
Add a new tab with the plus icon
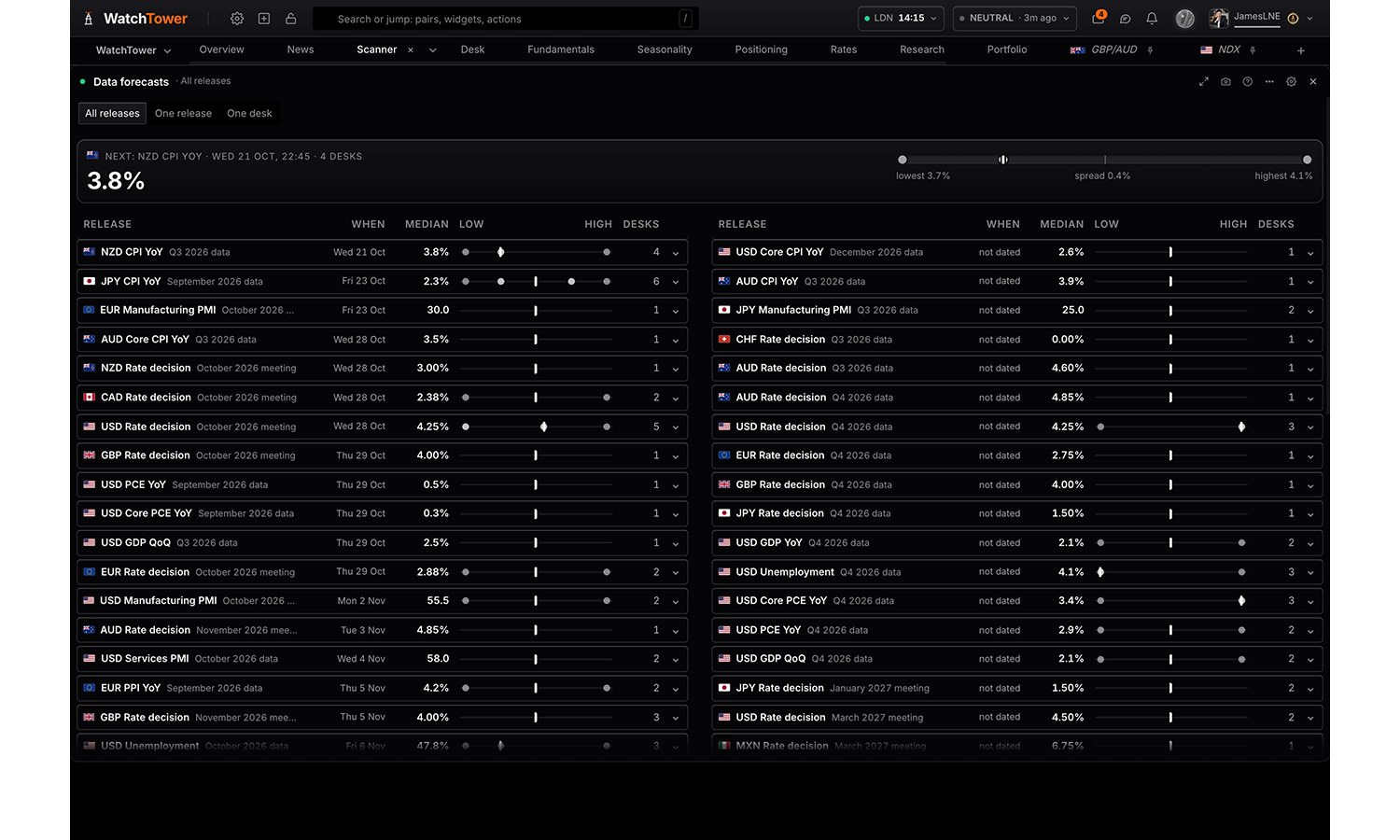point(1301,50)
